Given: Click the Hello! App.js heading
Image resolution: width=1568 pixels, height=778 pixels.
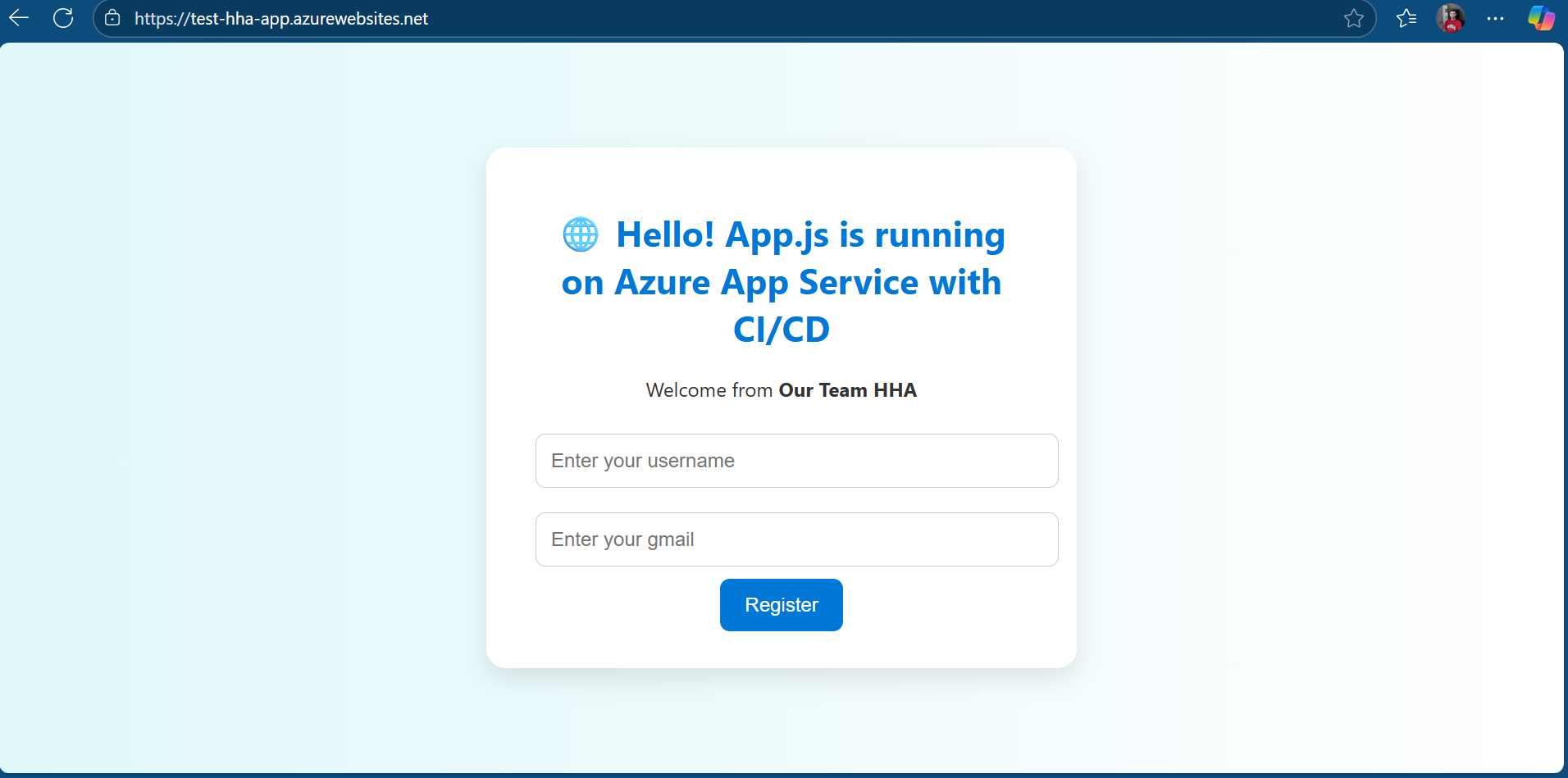Looking at the screenshot, I should coord(781,281).
